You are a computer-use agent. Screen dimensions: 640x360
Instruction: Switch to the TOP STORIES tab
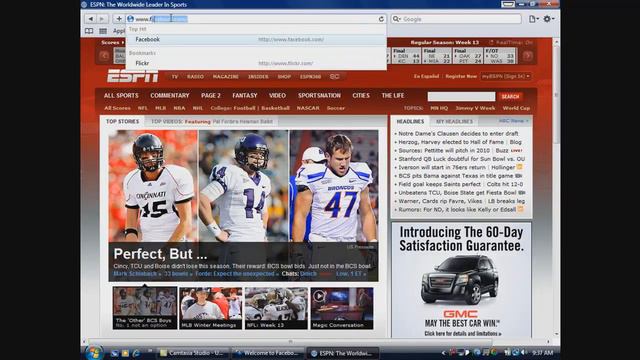122,122
